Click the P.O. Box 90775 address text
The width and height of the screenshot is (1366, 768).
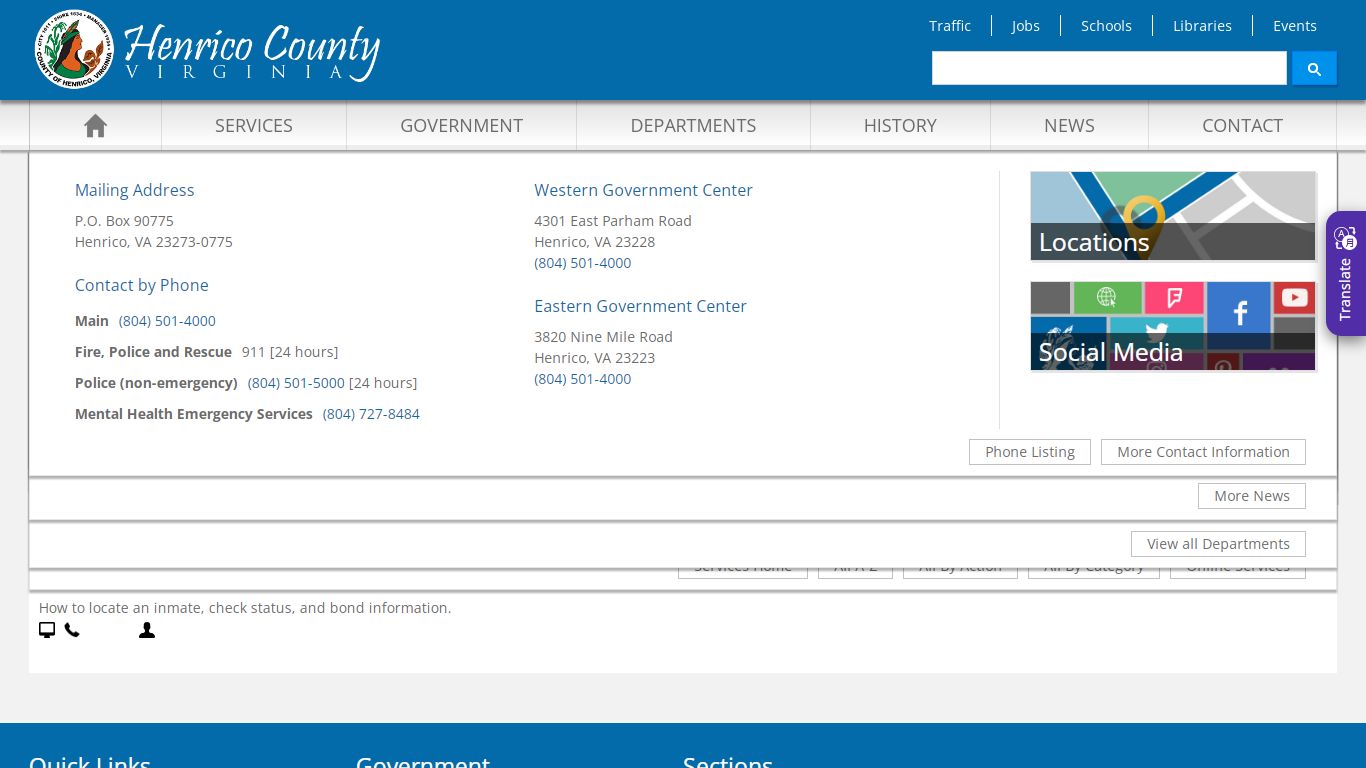coord(124,221)
